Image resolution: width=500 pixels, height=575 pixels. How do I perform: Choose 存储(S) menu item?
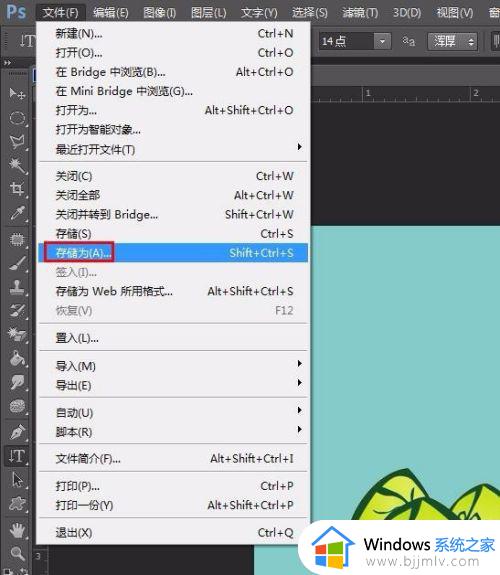[173, 234]
